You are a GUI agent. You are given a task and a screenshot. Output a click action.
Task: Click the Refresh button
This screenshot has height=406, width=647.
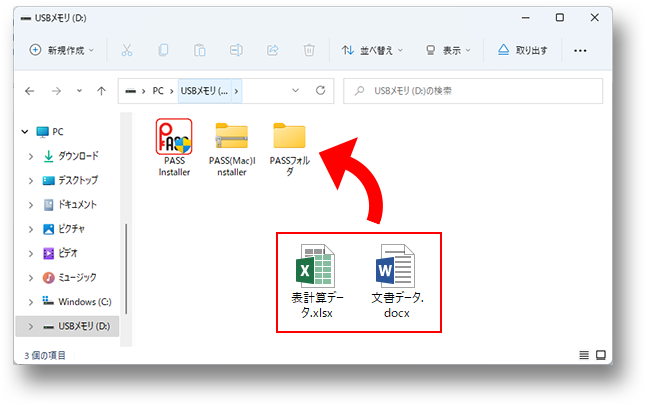321,90
